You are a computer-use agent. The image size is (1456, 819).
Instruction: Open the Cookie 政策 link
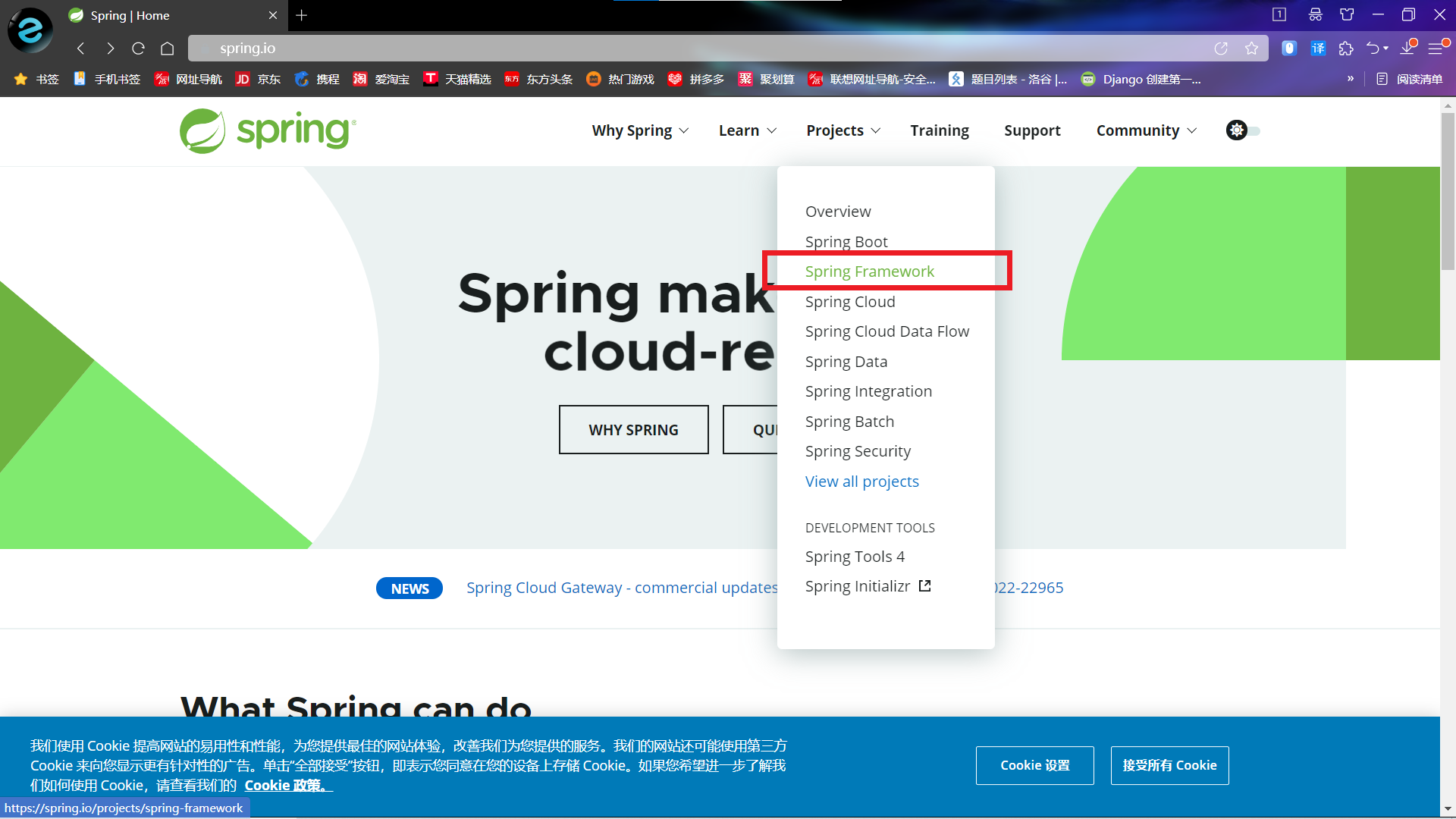click(287, 786)
